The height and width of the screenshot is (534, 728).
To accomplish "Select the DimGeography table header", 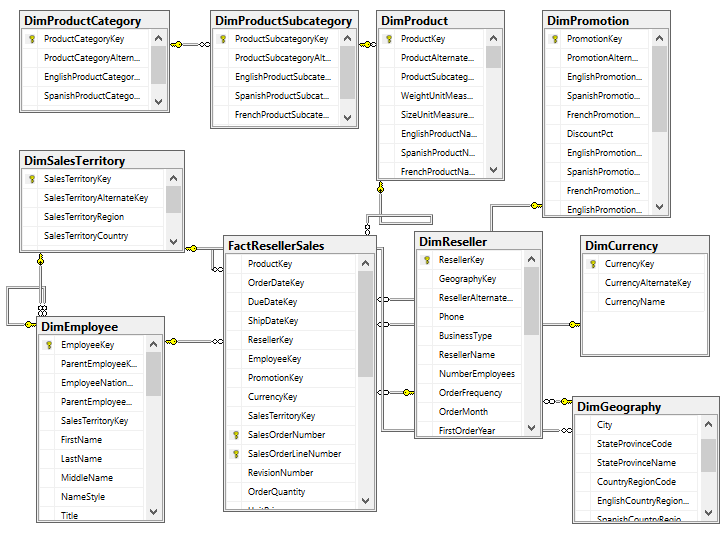I will pos(645,407).
